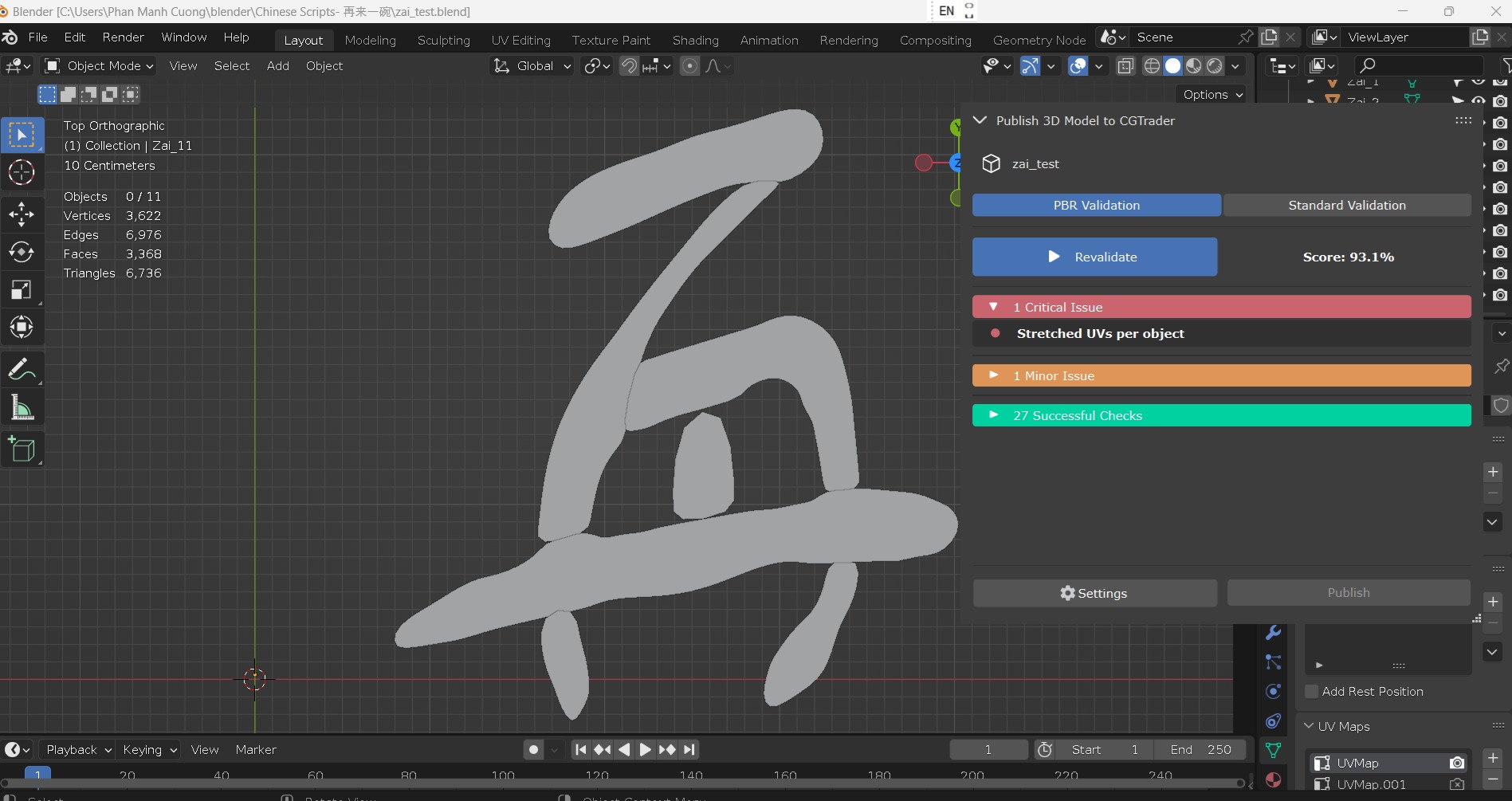Open the Physics properties tab
The image size is (1512, 801).
[x=1273, y=691]
